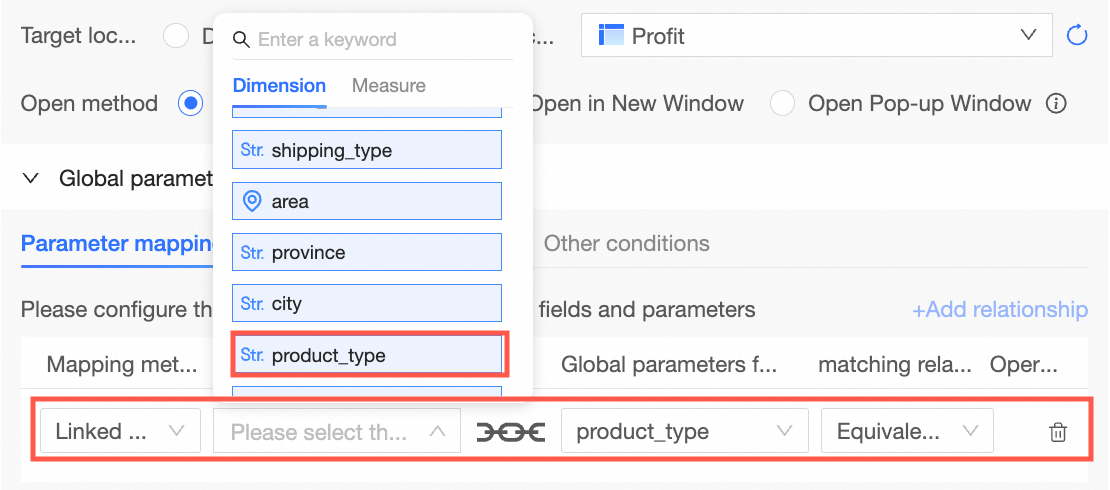Collapse the Global parameters section
Screen dimensions: 1110x490
click(31, 178)
